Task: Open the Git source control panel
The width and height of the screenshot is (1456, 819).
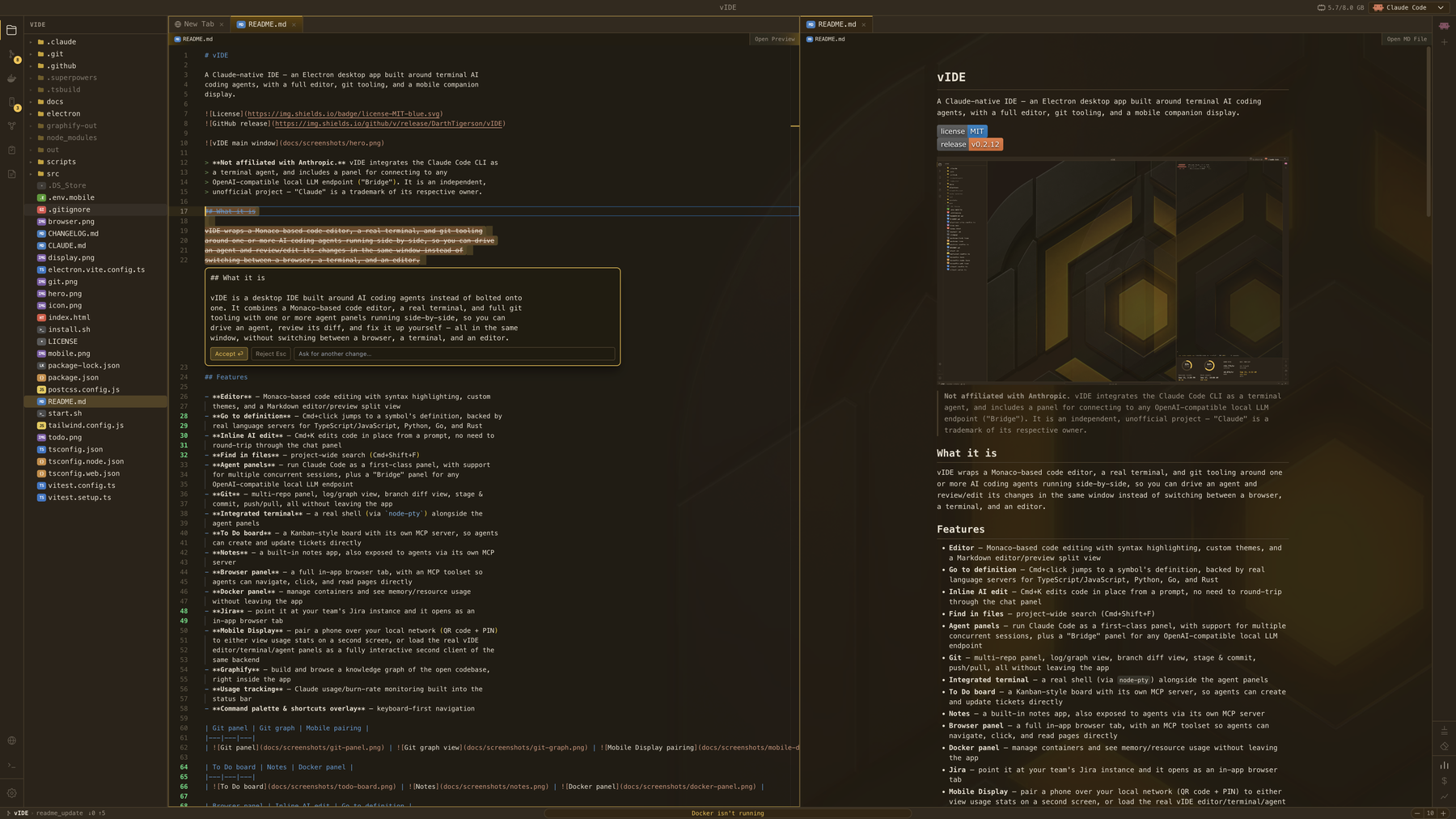Action: pos(11,55)
